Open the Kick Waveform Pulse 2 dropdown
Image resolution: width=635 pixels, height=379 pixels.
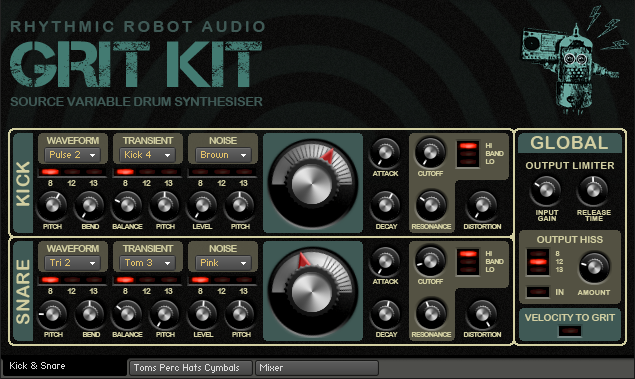(72, 155)
